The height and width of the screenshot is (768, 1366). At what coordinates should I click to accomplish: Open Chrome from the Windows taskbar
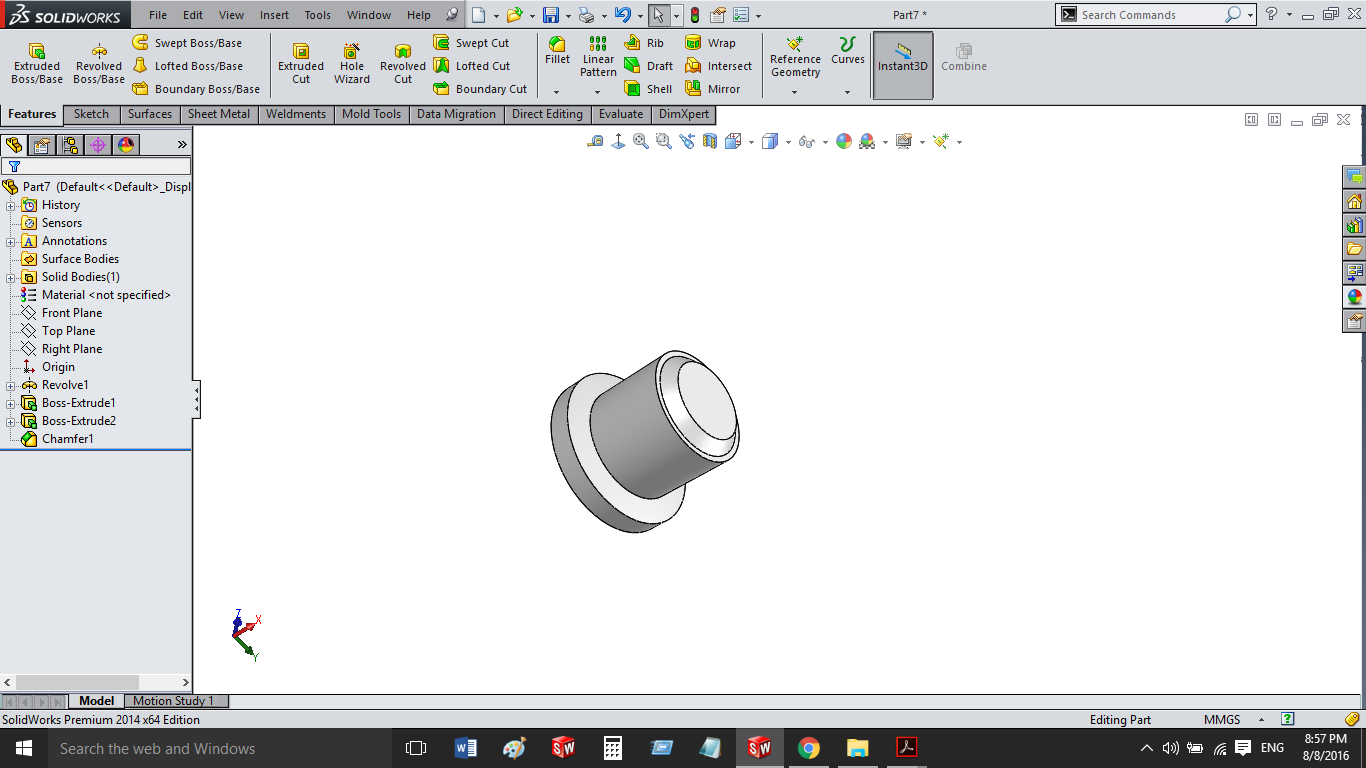click(x=809, y=748)
